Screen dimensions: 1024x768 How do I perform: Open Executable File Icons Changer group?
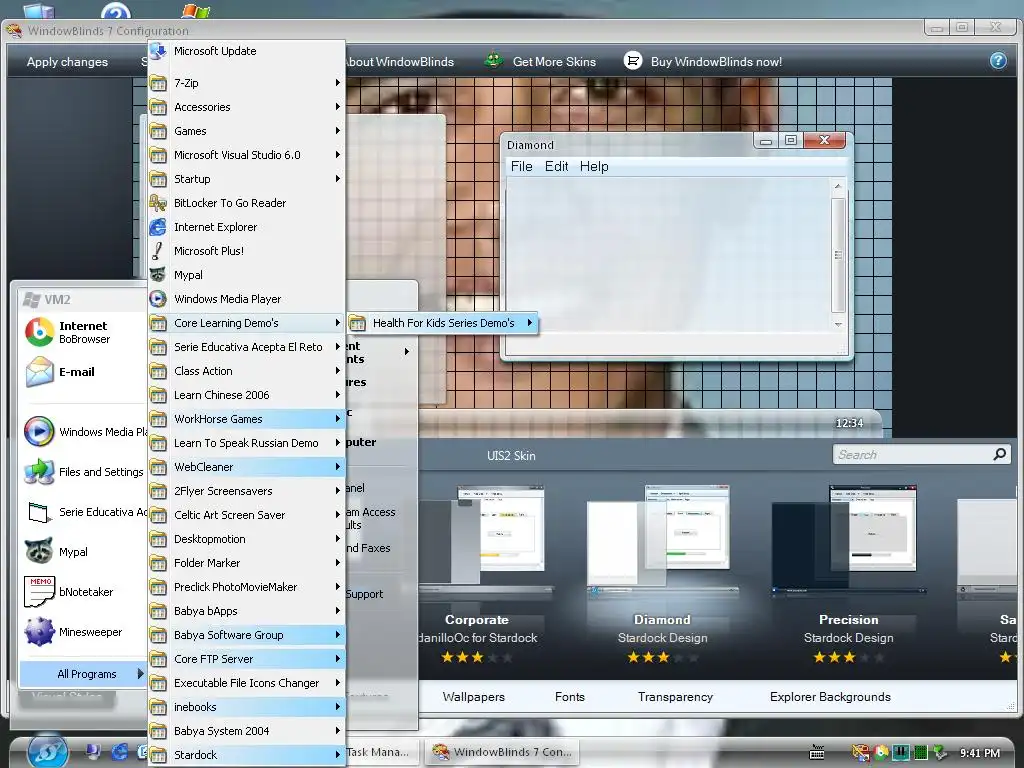pyautogui.click(x=246, y=683)
